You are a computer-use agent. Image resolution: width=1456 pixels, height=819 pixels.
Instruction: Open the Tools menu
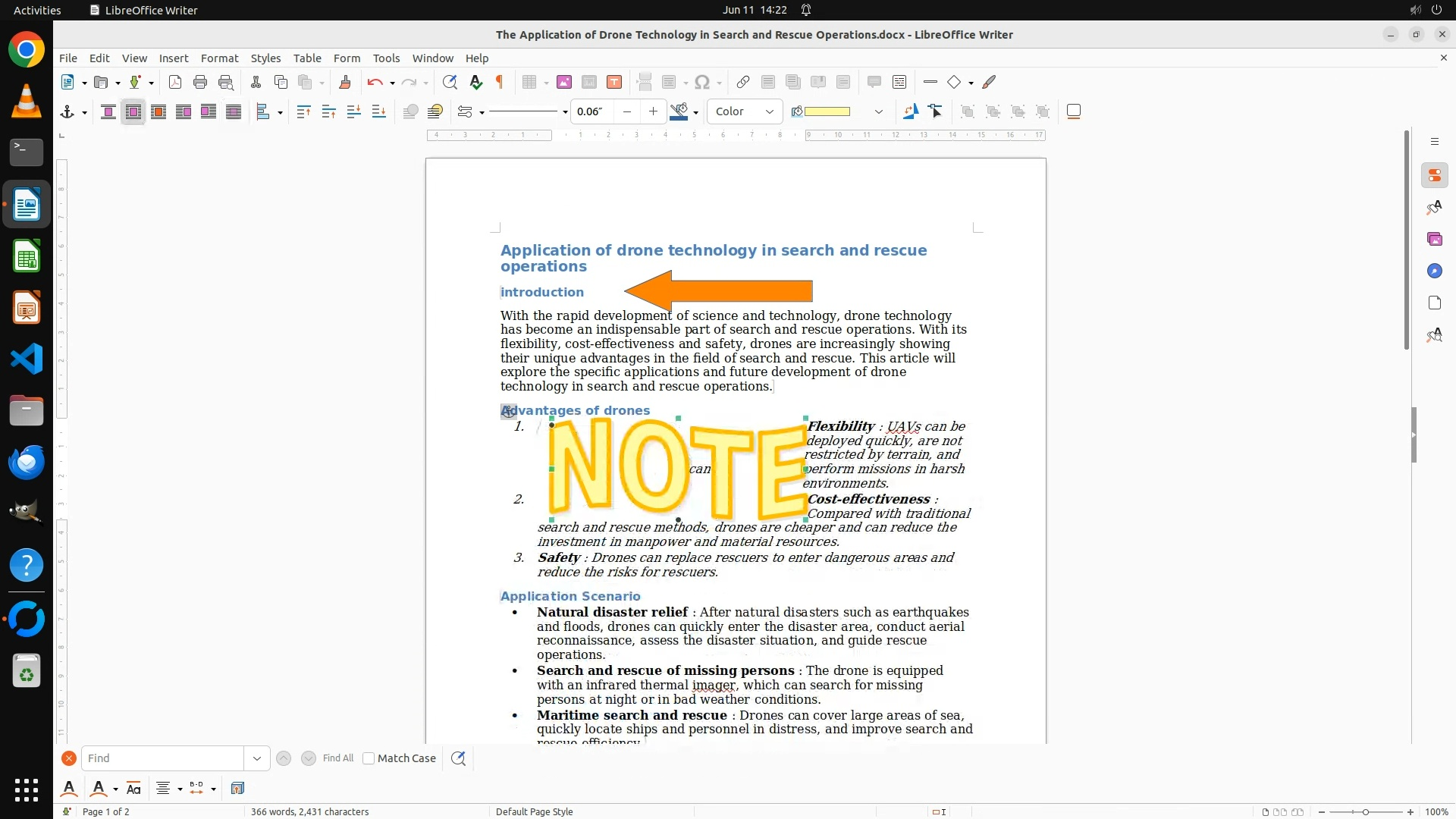coord(386,58)
